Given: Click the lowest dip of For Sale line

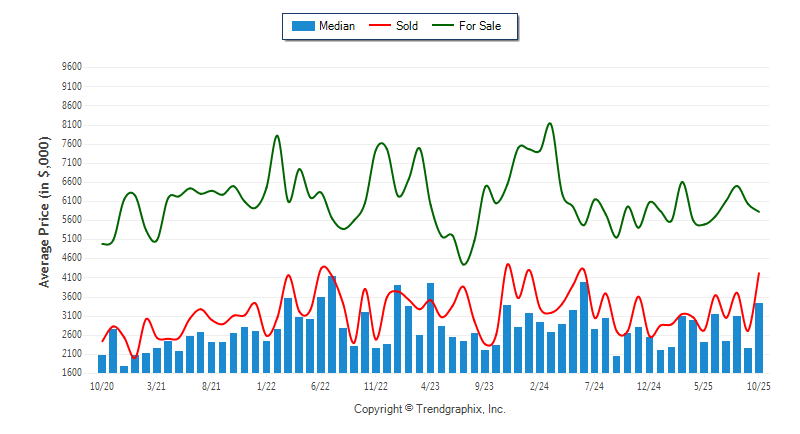Looking at the screenshot, I should pyautogui.click(x=463, y=264).
